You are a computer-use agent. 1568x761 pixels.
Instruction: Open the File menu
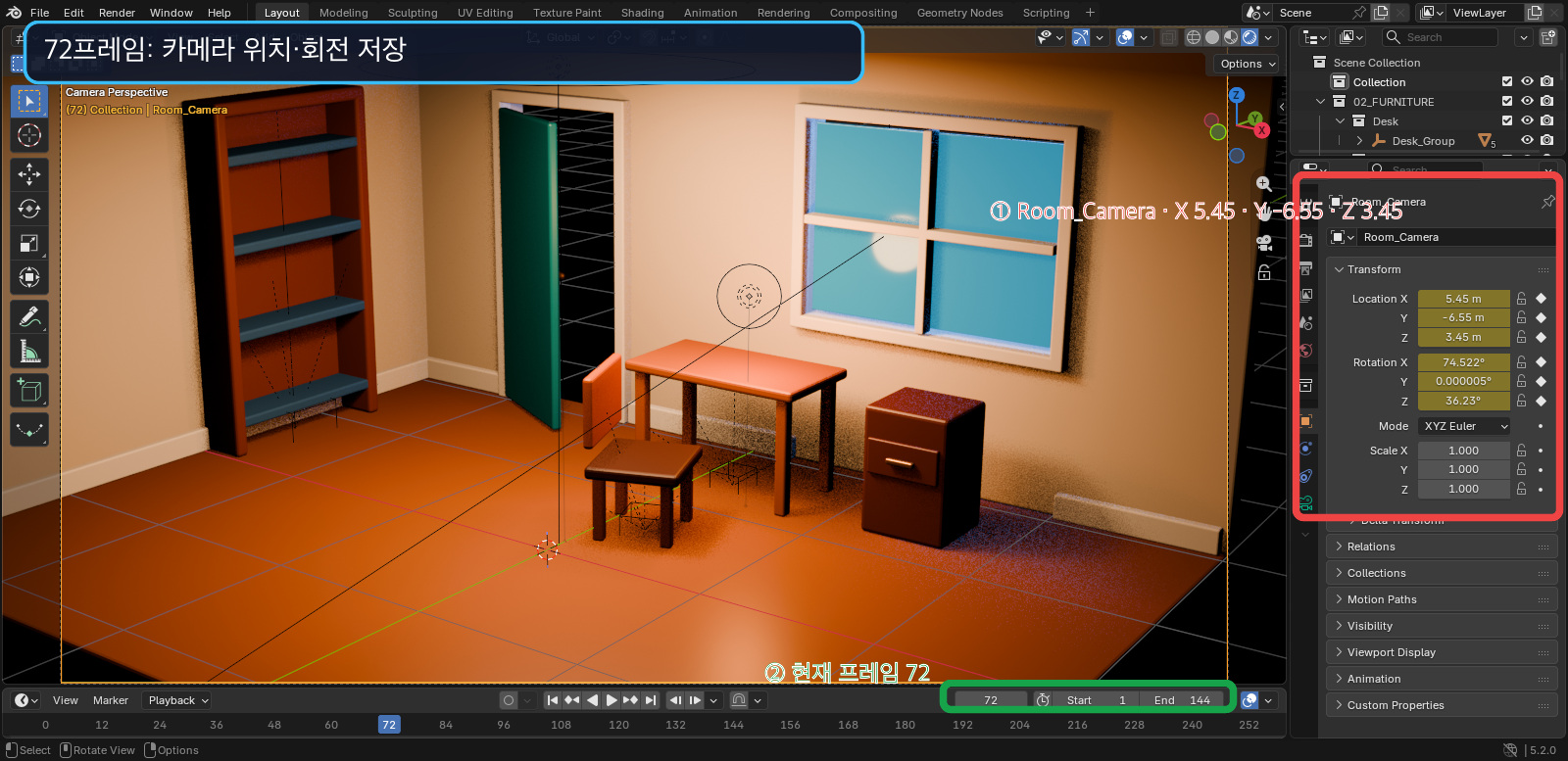pyautogui.click(x=39, y=13)
